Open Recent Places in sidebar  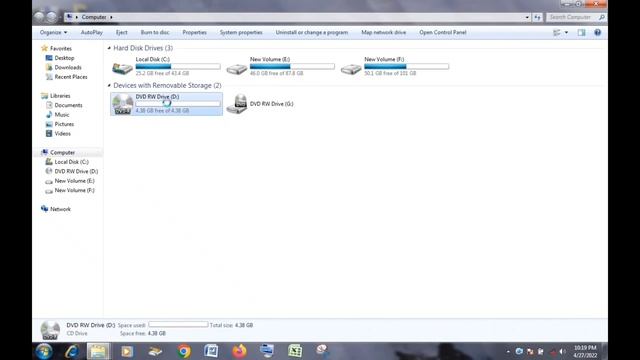(x=71, y=77)
